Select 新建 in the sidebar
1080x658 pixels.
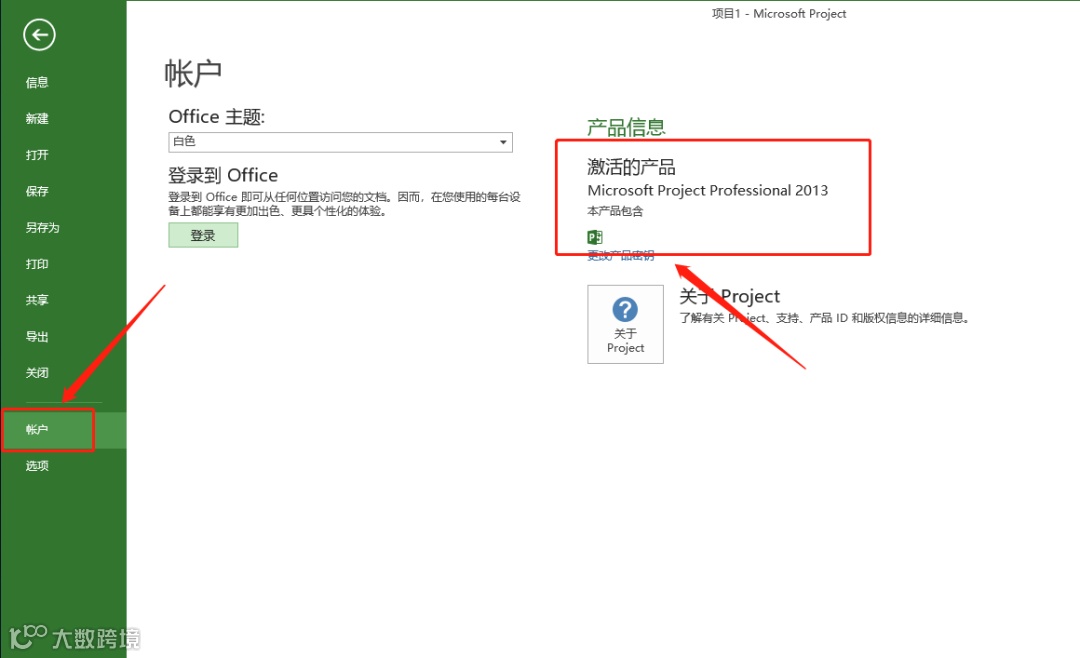point(37,119)
